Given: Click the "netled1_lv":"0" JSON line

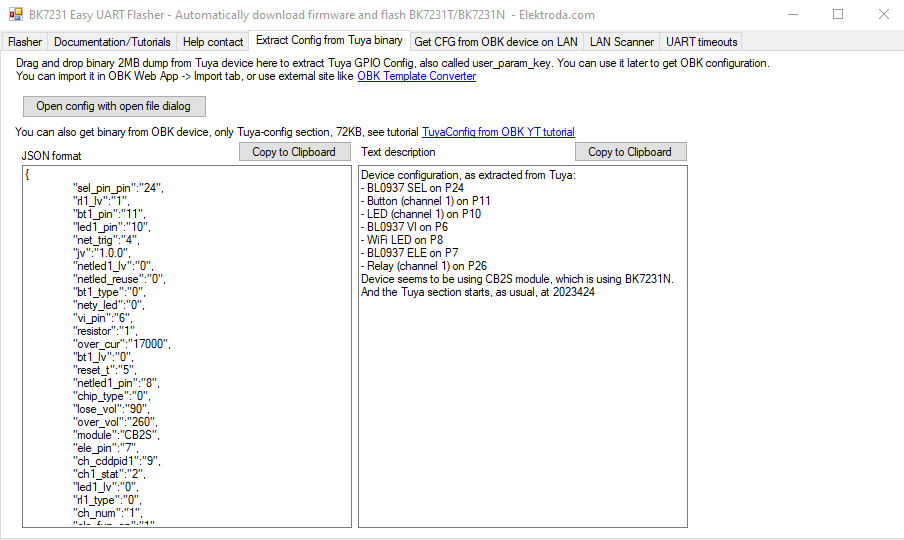Looking at the screenshot, I should click(x=113, y=266).
